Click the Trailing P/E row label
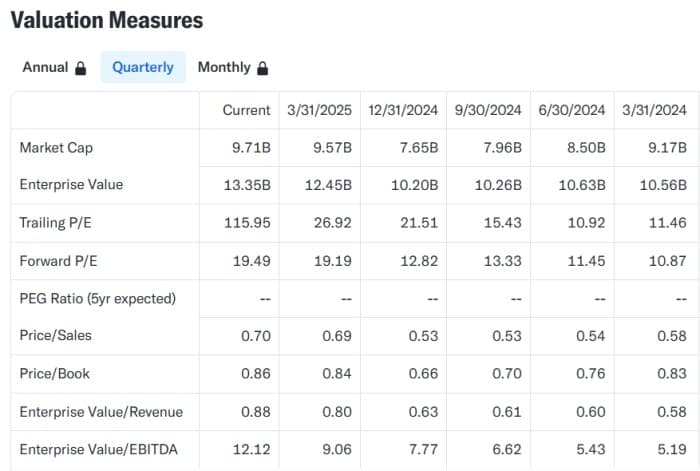 coord(55,223)
